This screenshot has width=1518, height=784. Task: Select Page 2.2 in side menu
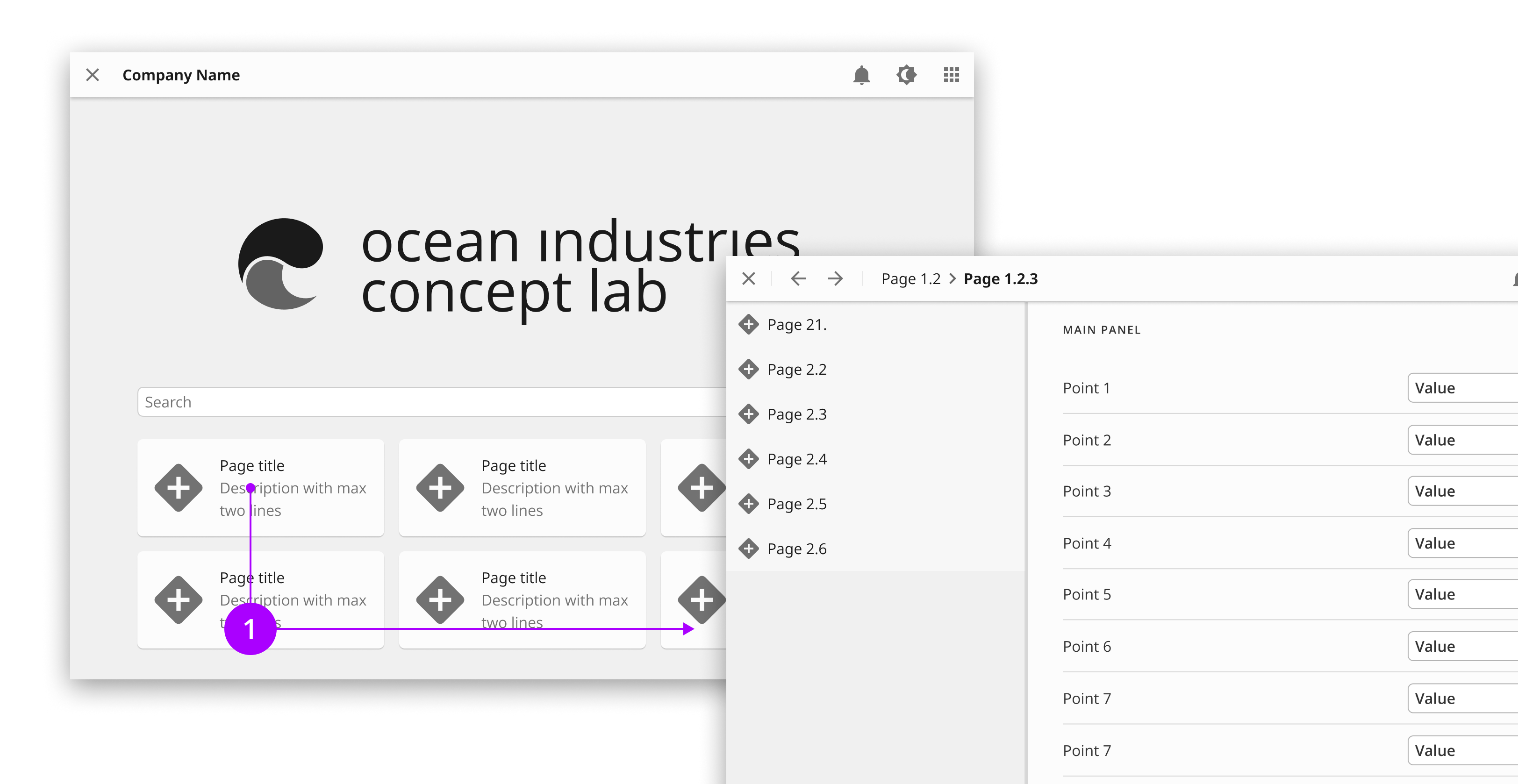(876, 369)
